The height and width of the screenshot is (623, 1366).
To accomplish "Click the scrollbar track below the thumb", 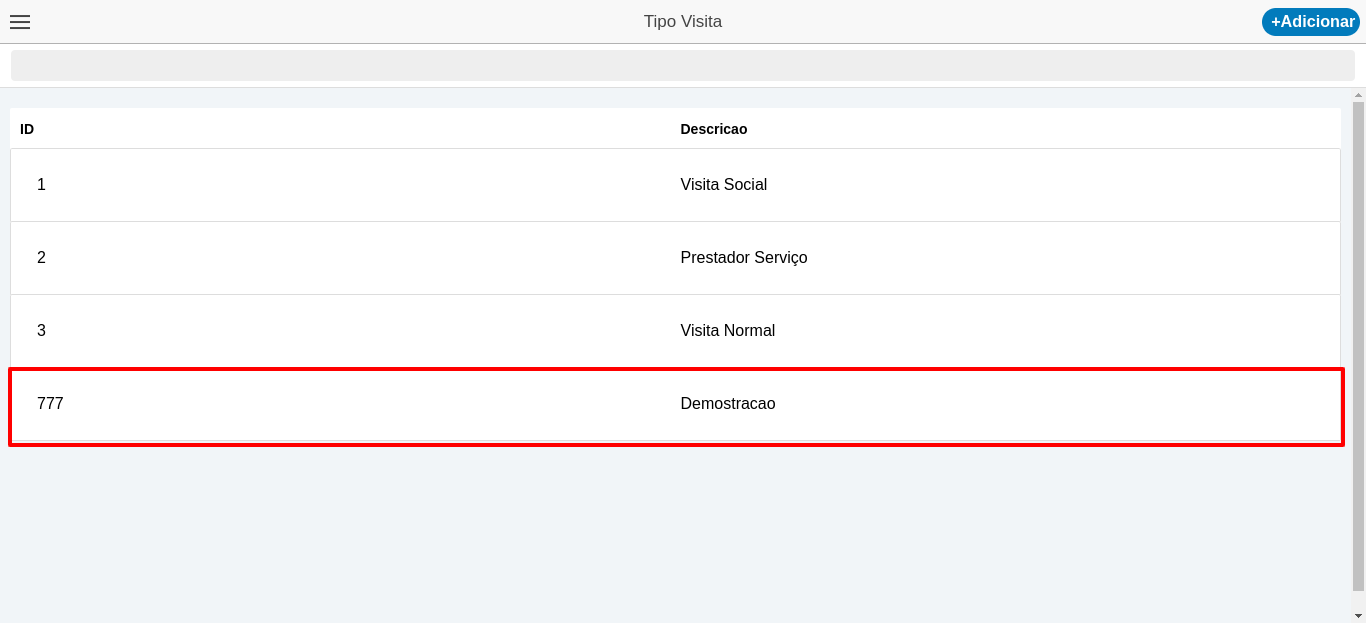I will [1358, 600].
